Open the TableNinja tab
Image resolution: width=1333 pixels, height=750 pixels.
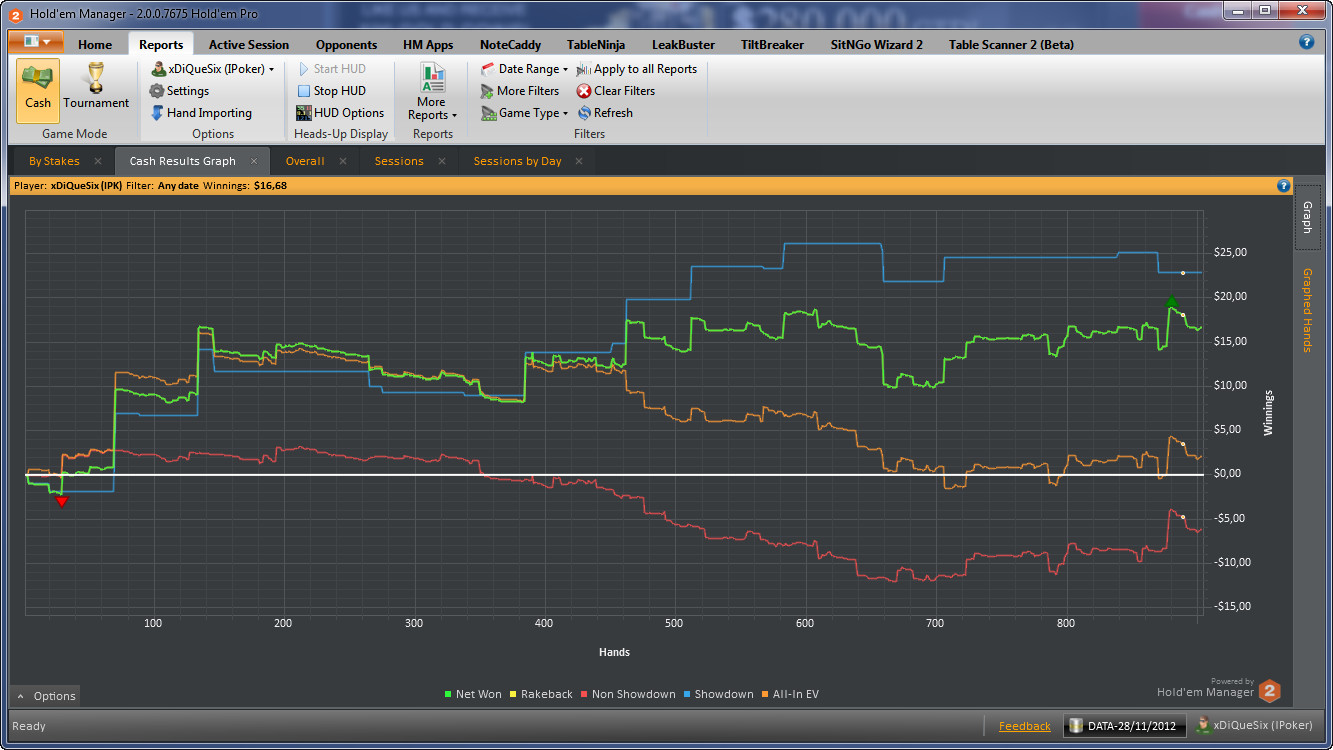[x=596, y=44]
